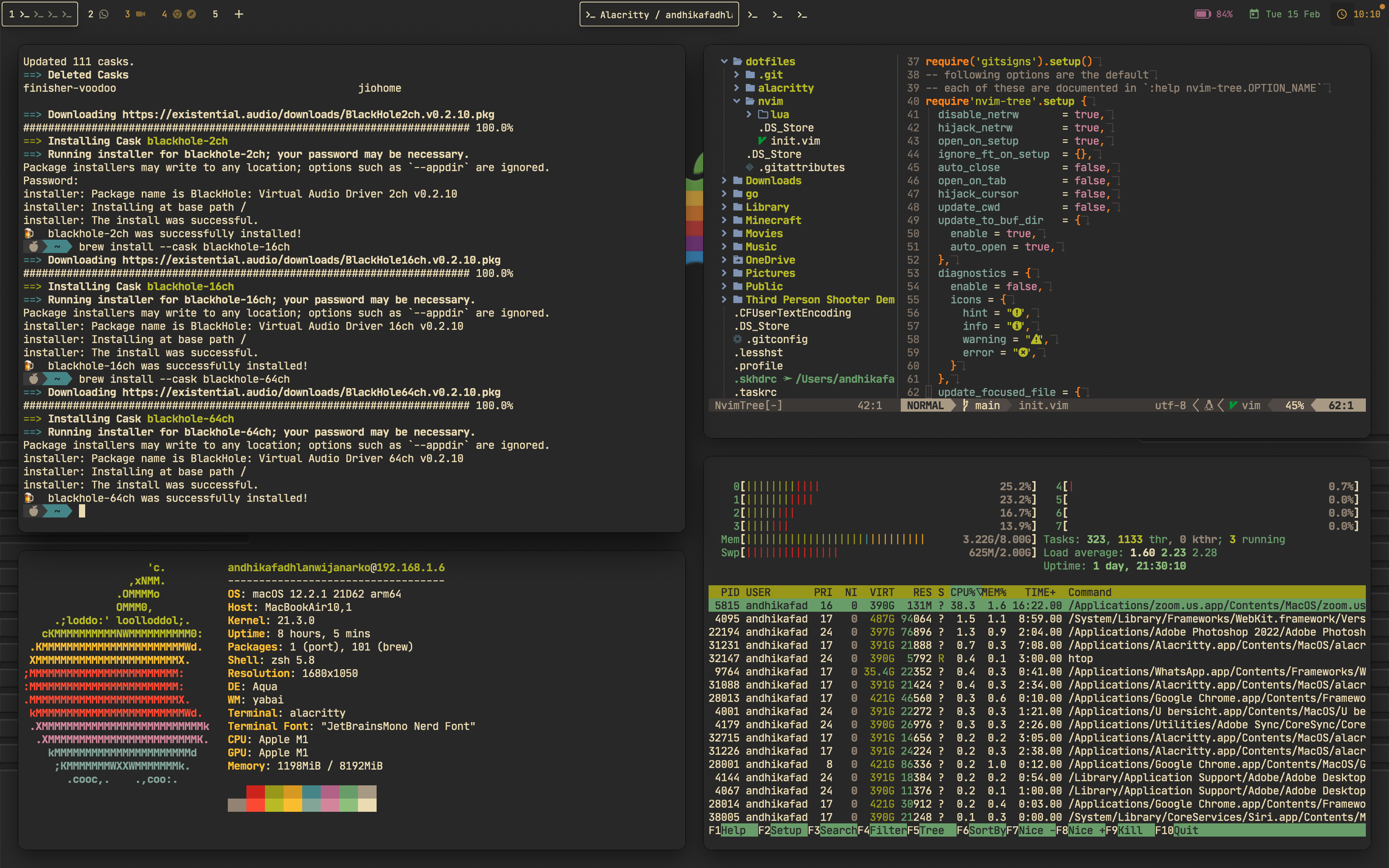Expand the alacritty folder in file tree
Viewport: 1389px width, 868px height.
pos(785,88)
